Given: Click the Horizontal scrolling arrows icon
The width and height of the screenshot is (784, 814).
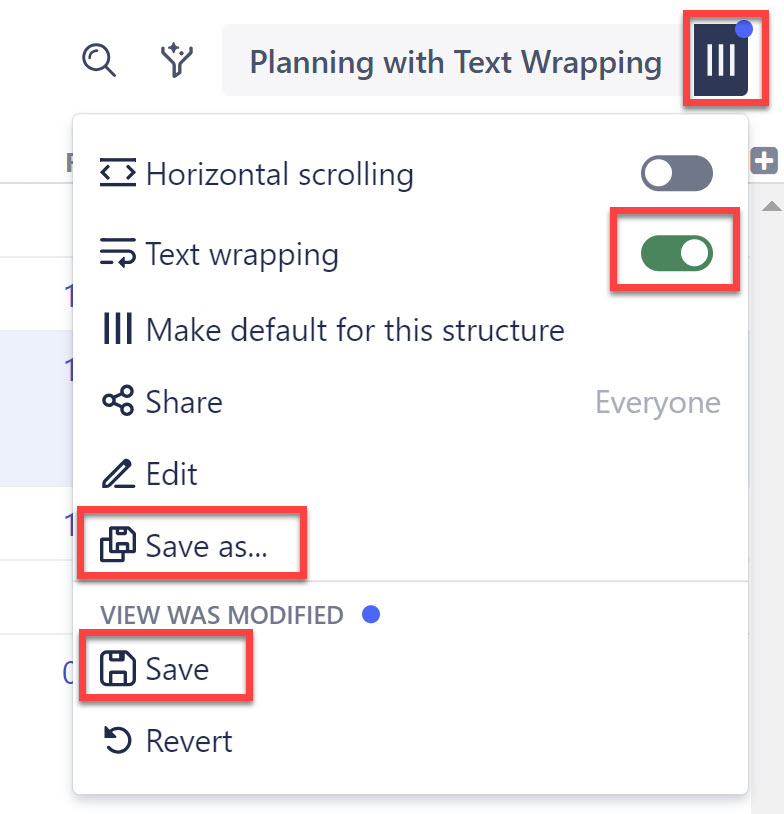Looking at the screenshot, I should 119,172.
